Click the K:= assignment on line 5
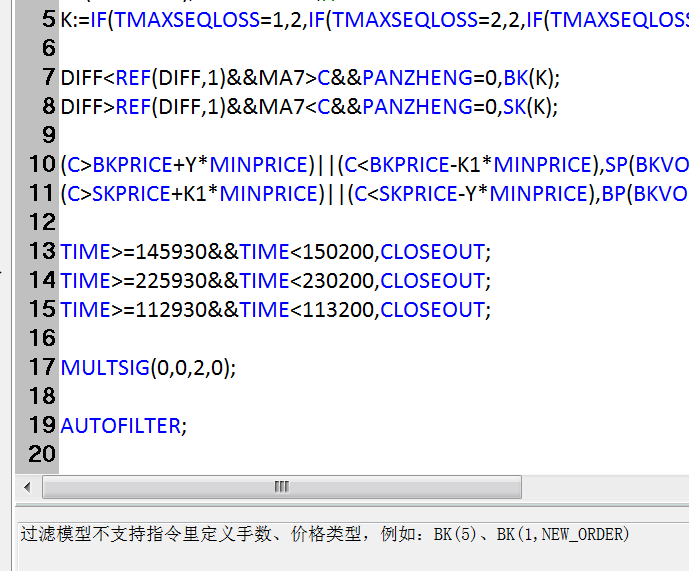The height and width of the screenshot is (571, 689). click(75, 20)
